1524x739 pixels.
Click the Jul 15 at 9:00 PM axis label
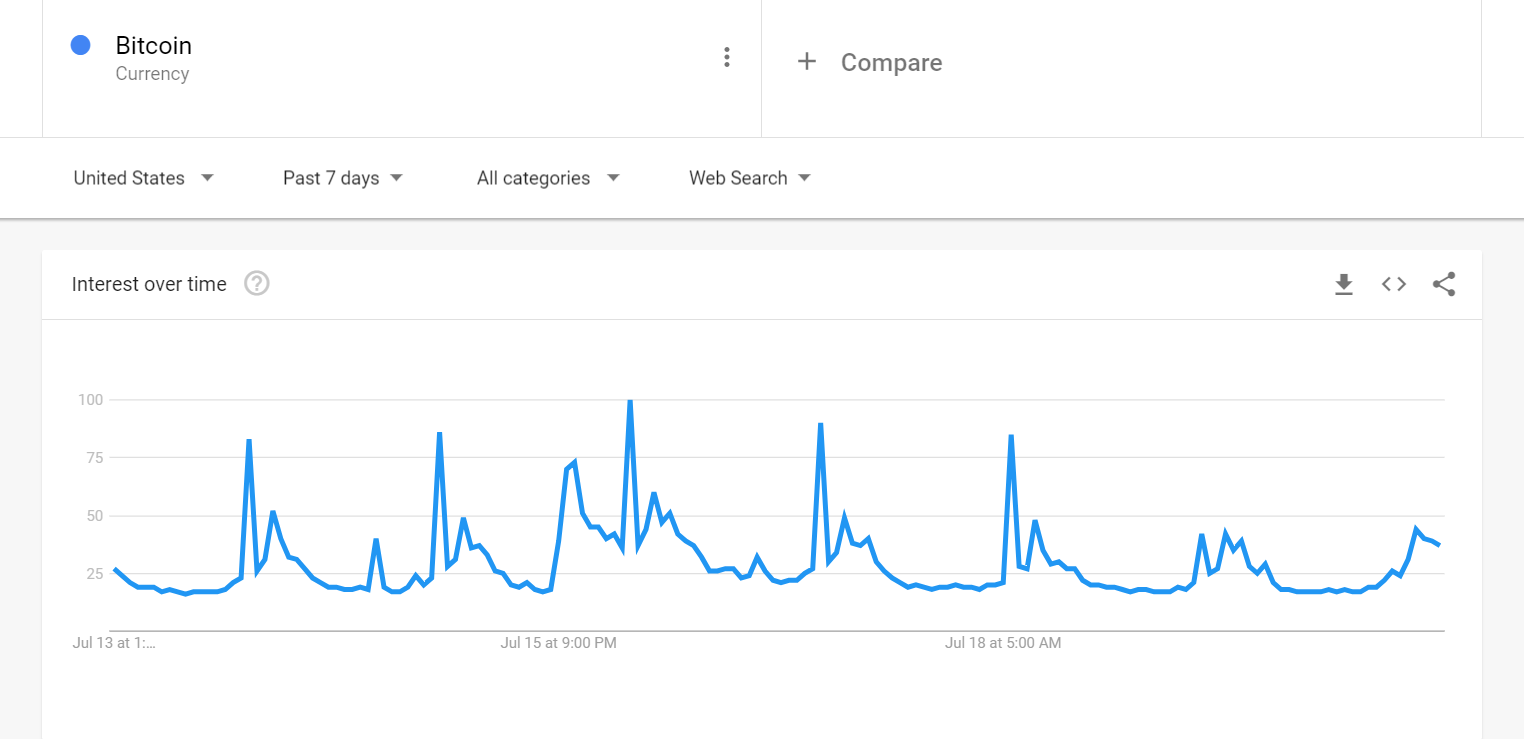pyautogui.click(x=559, y=643)
